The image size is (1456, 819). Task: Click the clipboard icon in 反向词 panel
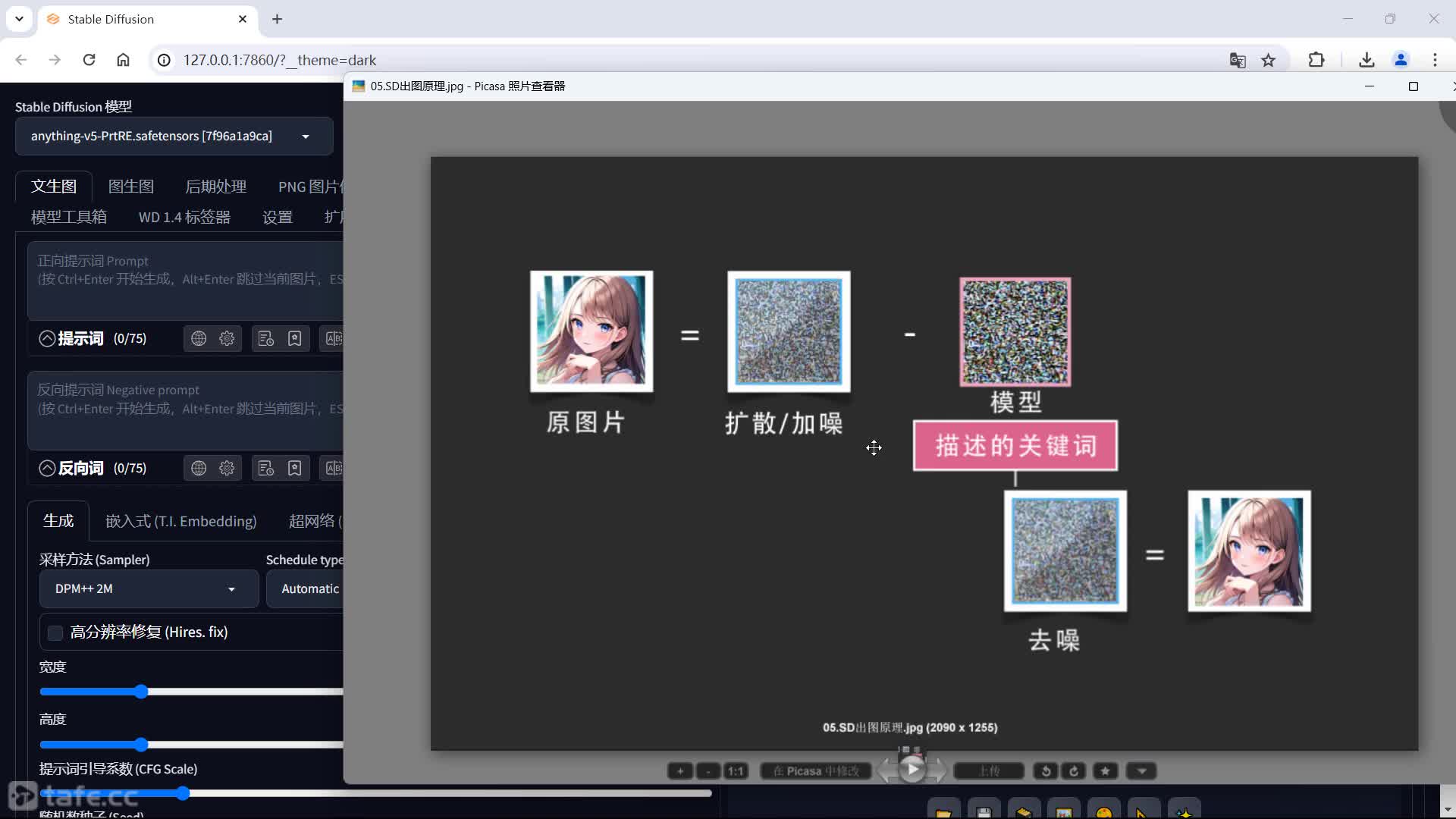[265, 468]
